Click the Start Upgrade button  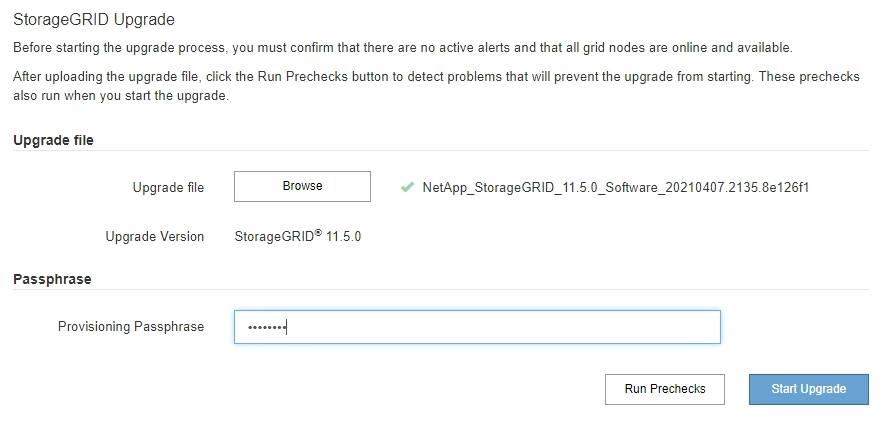coord(809,389)
